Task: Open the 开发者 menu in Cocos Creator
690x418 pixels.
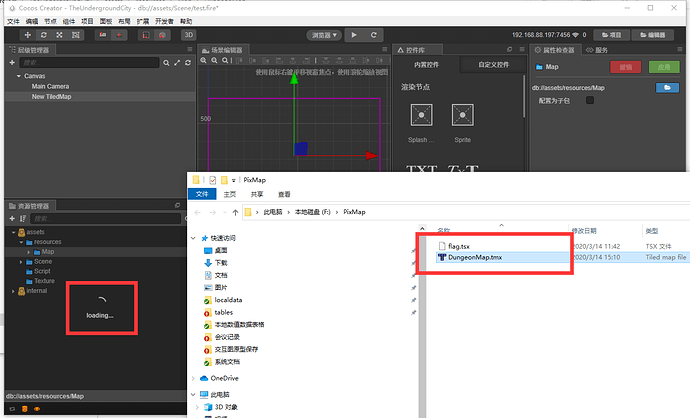Action: [x=164, y=21]
